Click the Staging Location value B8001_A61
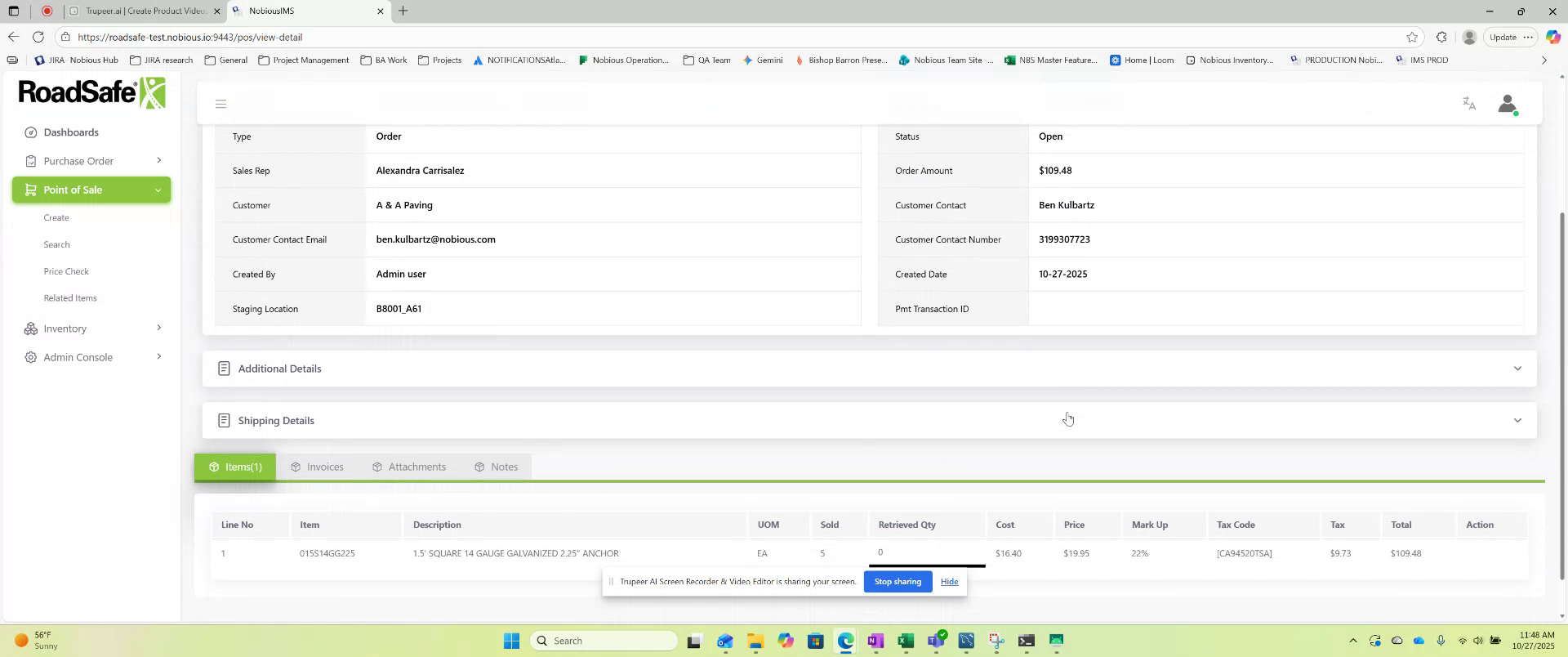Screen dimensions: 1568x657 point(399,309)
